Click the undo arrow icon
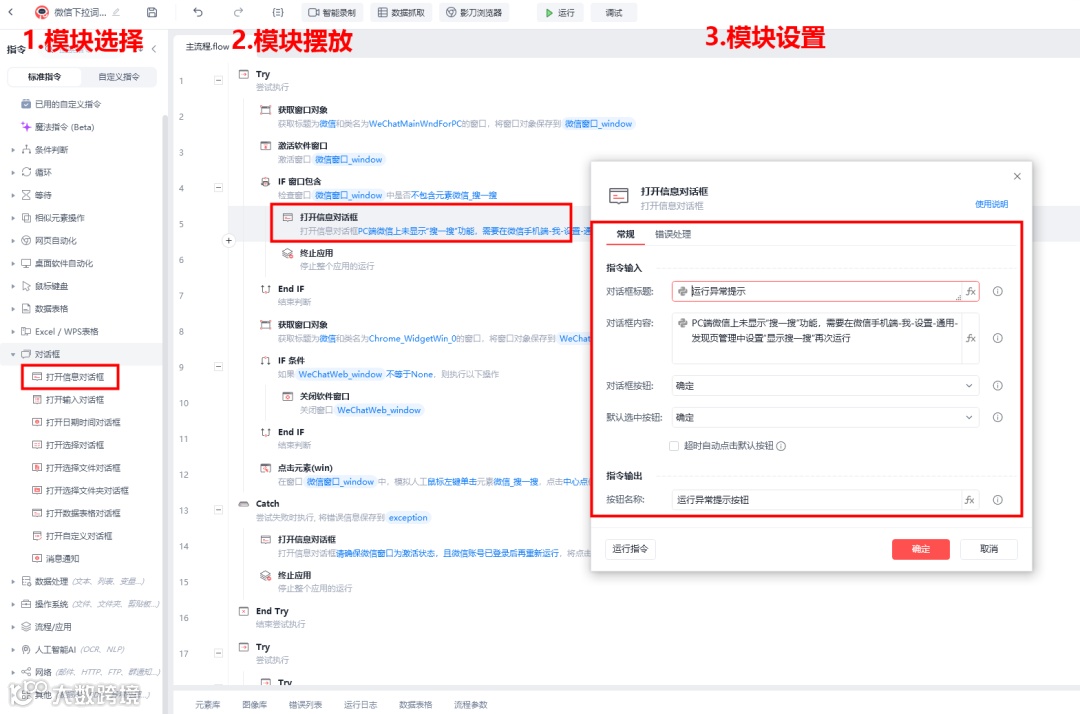 (x=198, y=12)
